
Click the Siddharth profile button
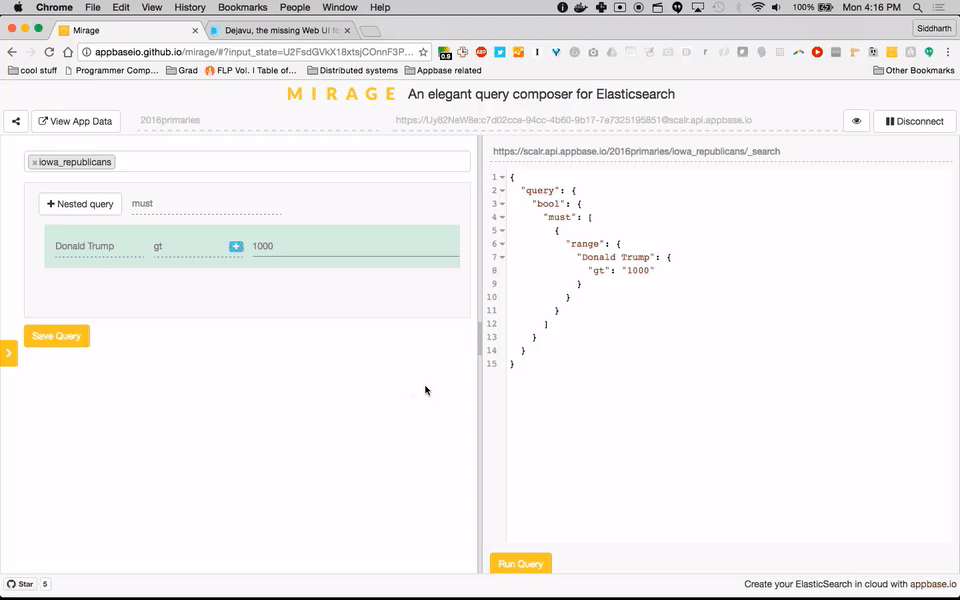[934, 28]
